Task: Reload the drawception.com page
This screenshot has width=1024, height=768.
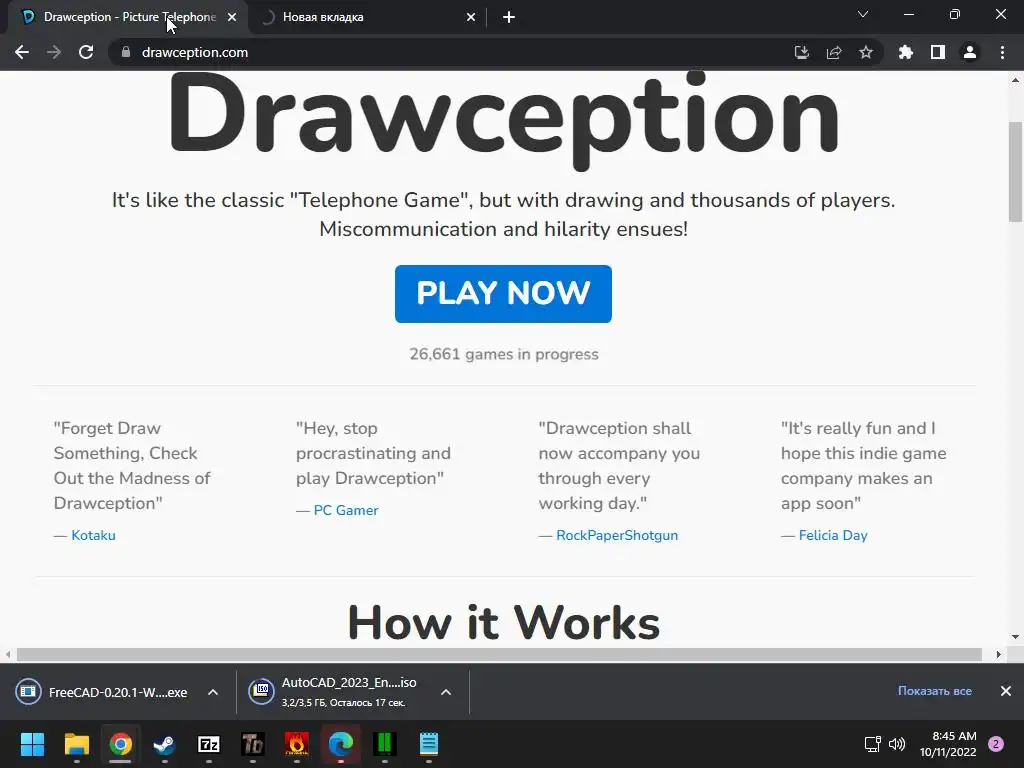Action: pyautogui.click(x=86, y=52)
